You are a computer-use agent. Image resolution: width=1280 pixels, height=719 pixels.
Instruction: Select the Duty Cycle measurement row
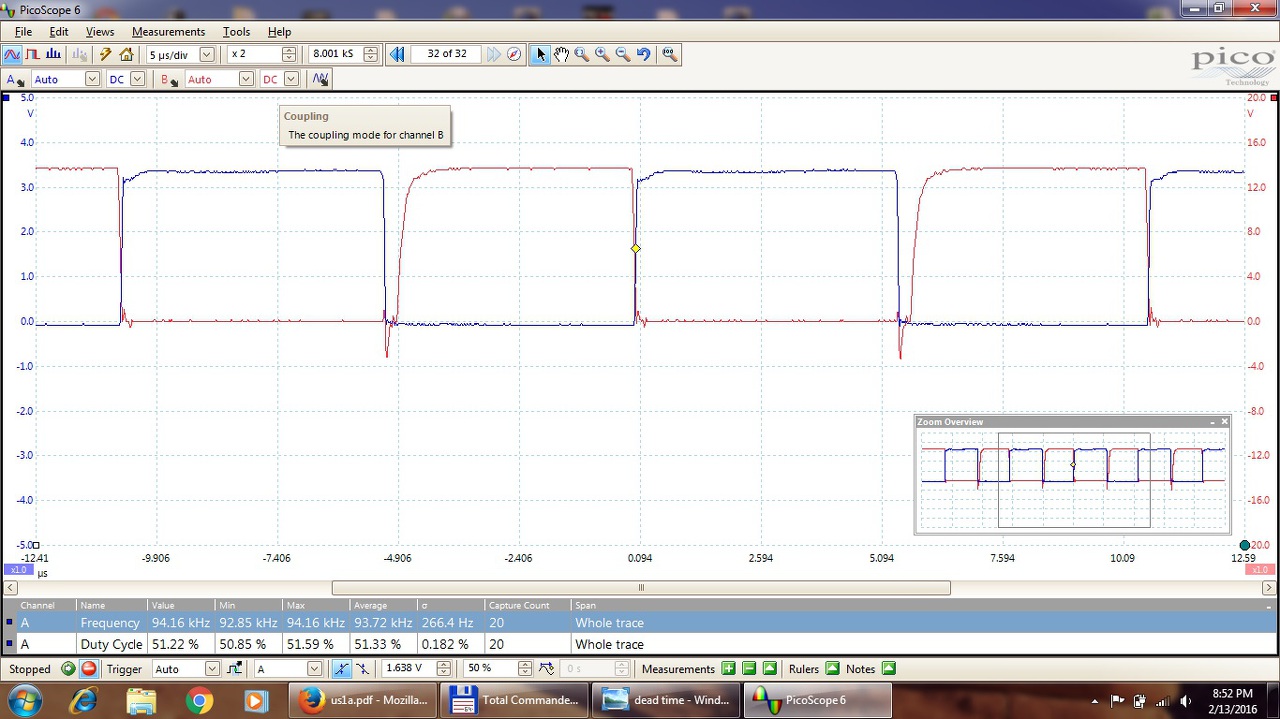pos(640,644)
